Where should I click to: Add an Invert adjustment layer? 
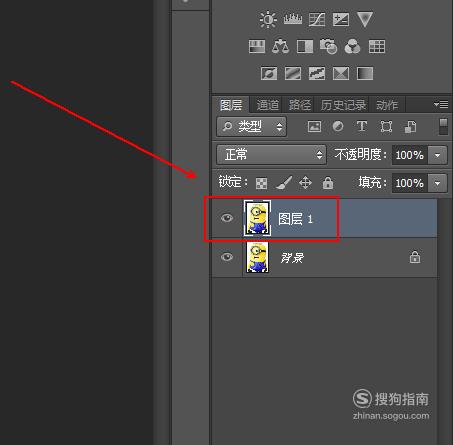pos(269,74)
